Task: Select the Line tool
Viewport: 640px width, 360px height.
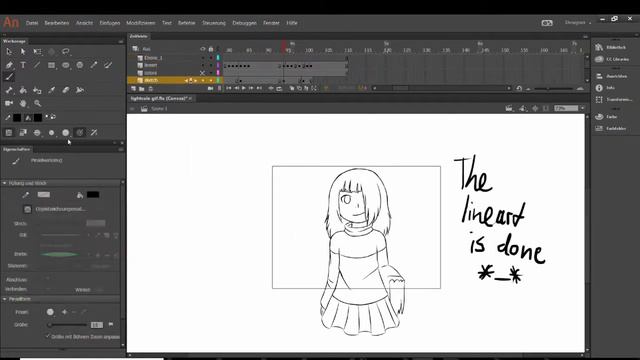Action: pos(37,65)
